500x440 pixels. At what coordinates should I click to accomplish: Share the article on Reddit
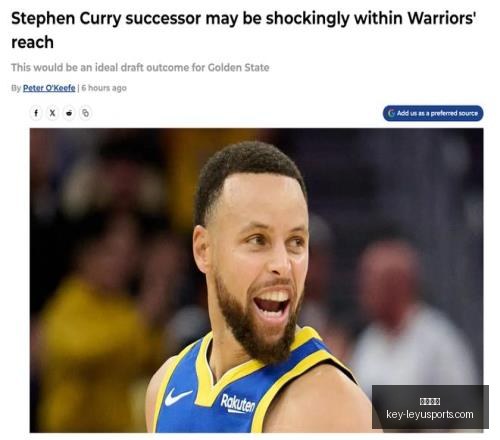coord(69,113)
